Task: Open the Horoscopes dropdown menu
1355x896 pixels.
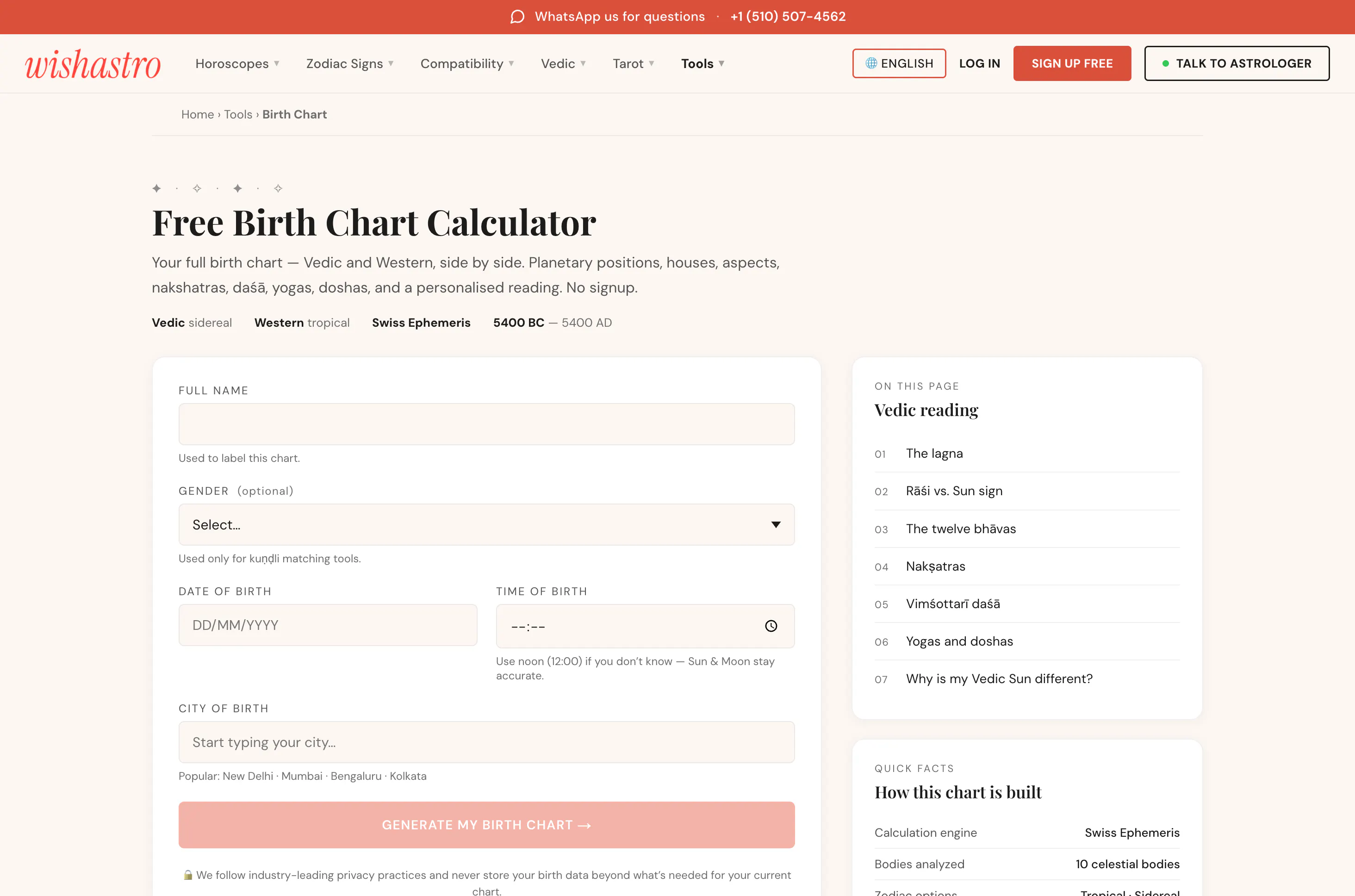Action: coord(237,63)
